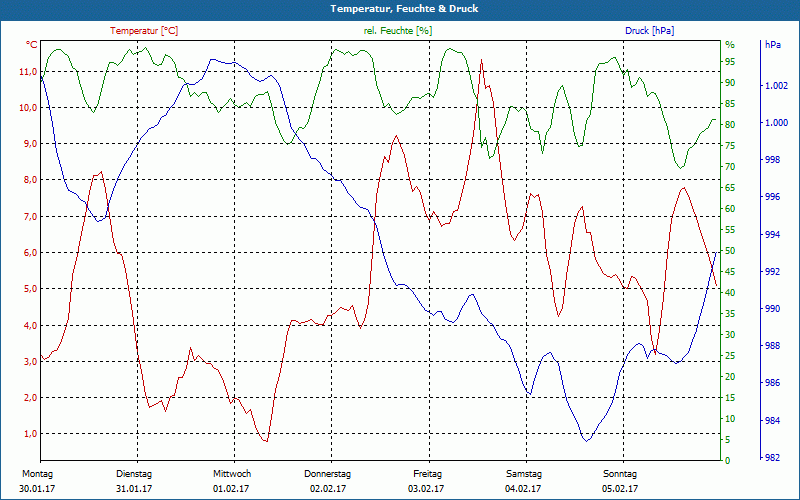Click the '982' pressure axis value
The image size is (800, 500).
click(772, 458)
